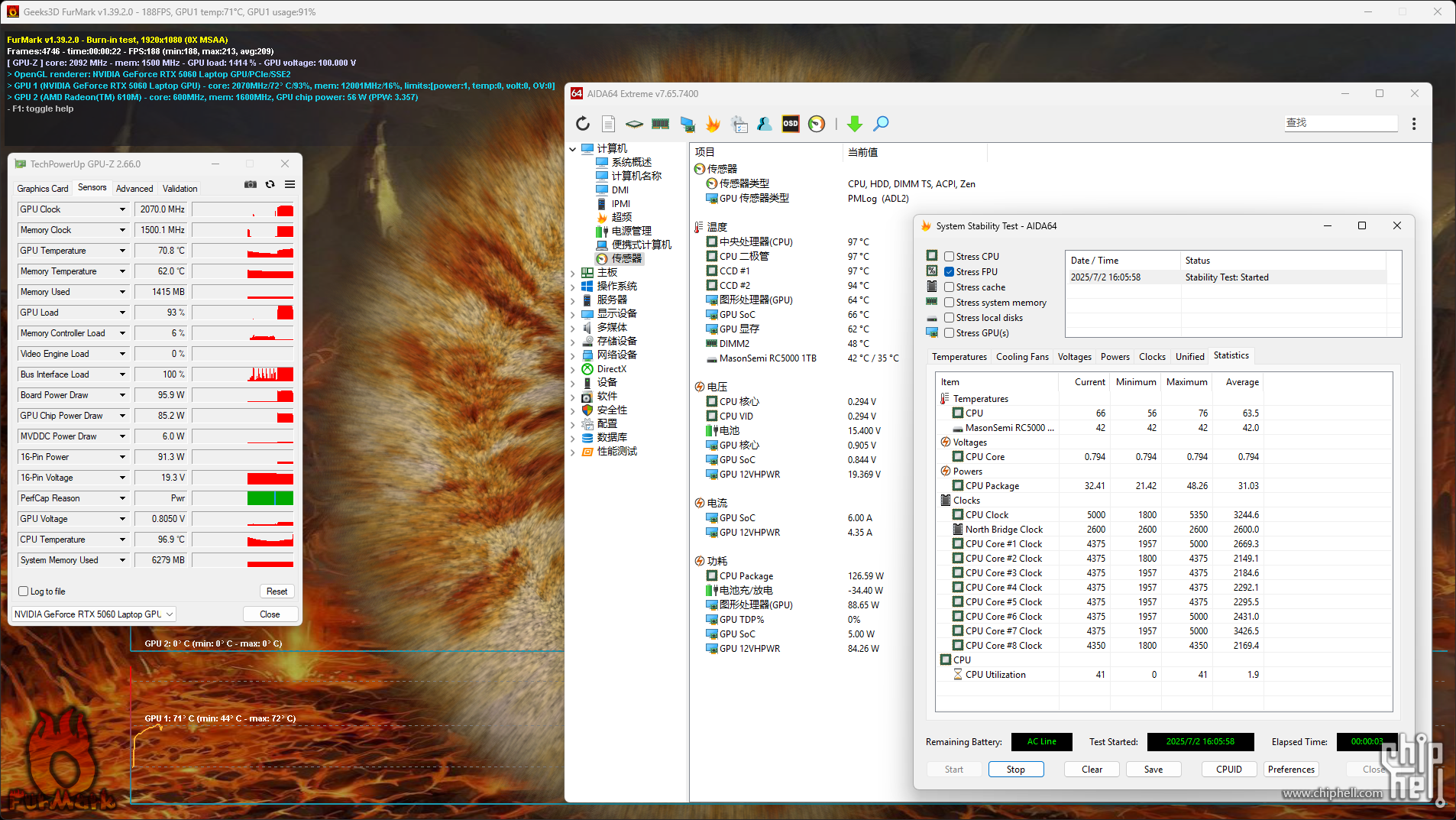Image resolution: width=1456 pixels, height=820 pixels.
Task: Select the 传感器 tree node
Action: [626, 258]
